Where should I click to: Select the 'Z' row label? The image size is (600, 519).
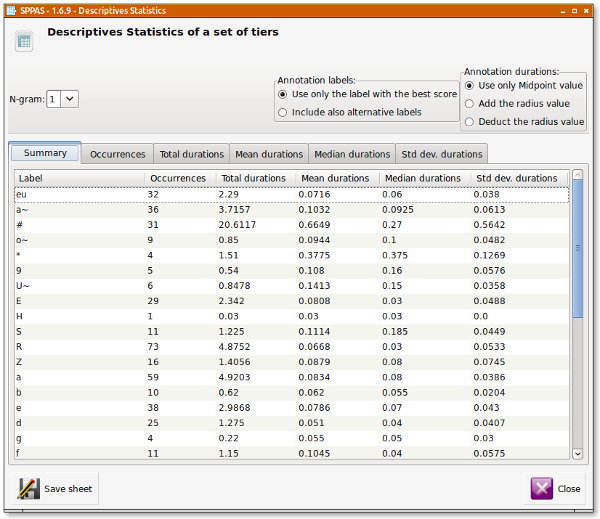tap(19, 362)
